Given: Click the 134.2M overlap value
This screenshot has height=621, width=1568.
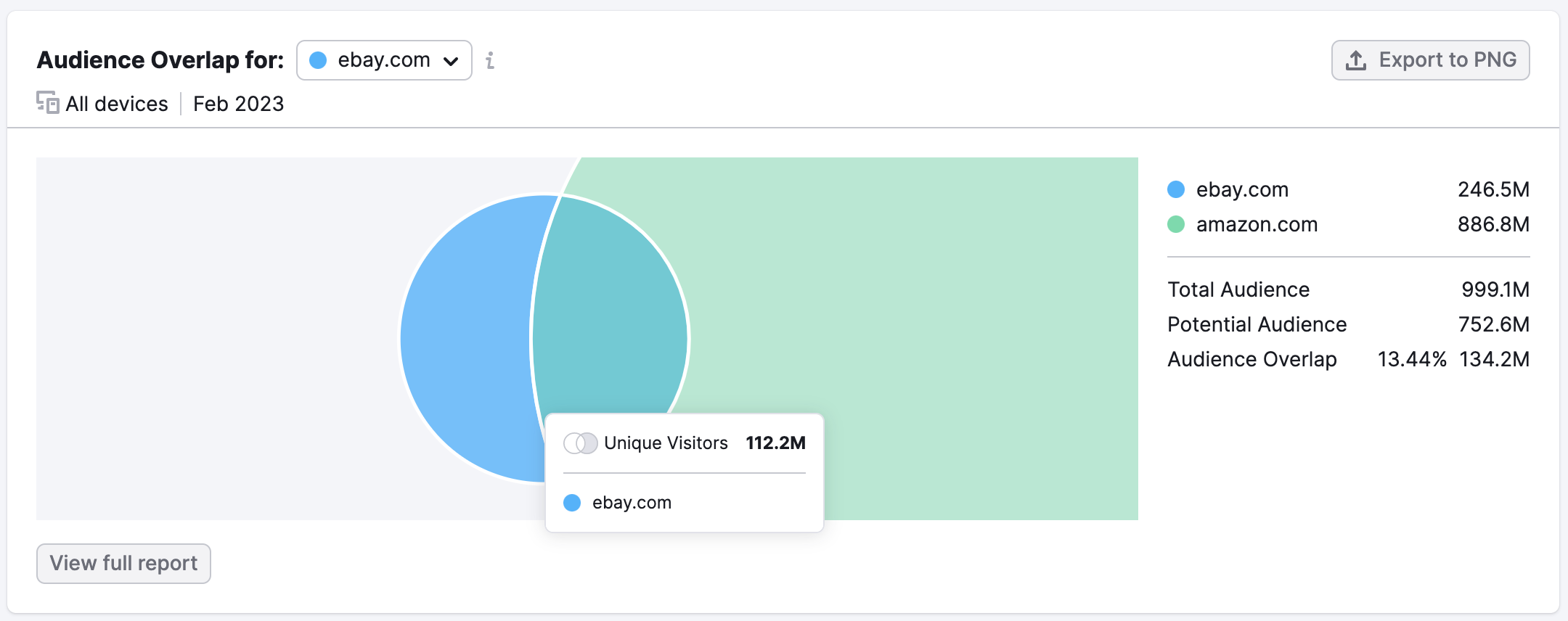Looking at the screenshot, I should [x=1495, y=359].
